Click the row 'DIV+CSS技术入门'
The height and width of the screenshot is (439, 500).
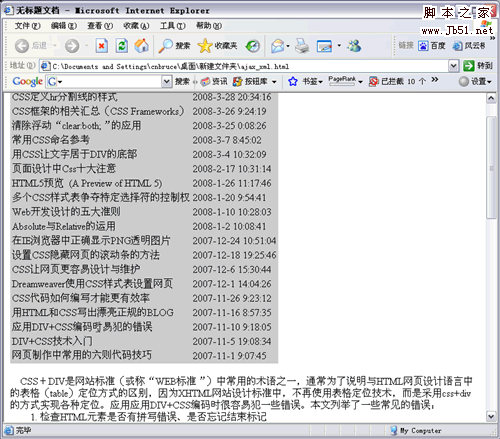(x=144, y=341)
